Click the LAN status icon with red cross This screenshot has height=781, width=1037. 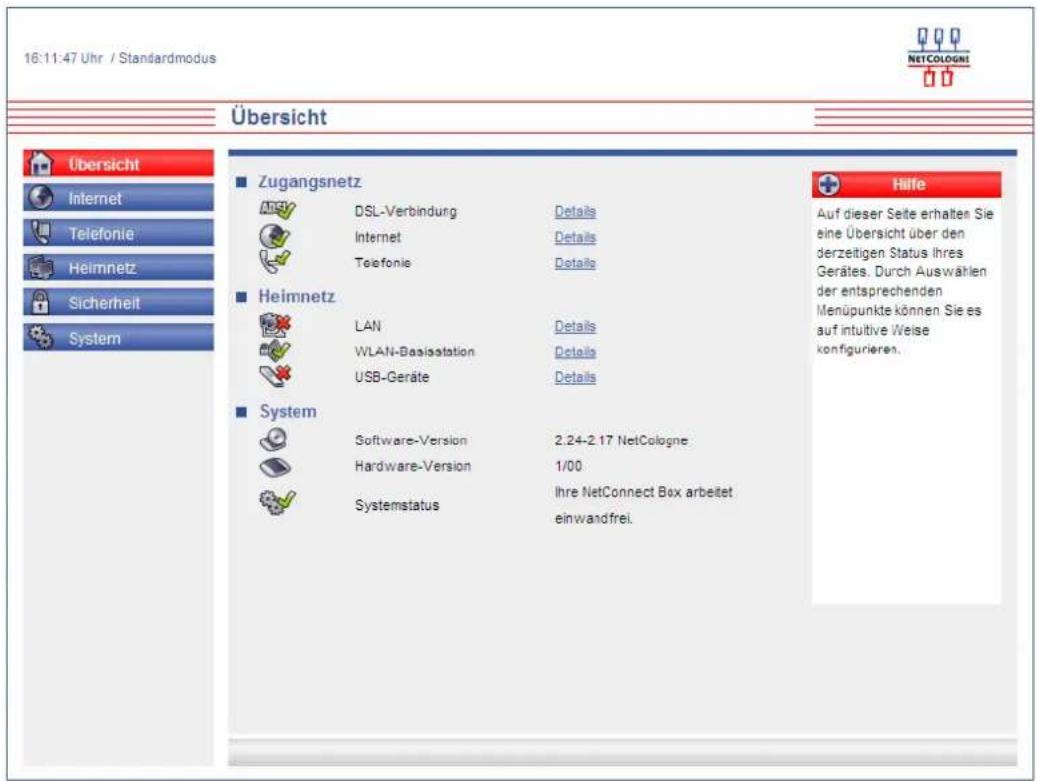click(x=275, y=325)
